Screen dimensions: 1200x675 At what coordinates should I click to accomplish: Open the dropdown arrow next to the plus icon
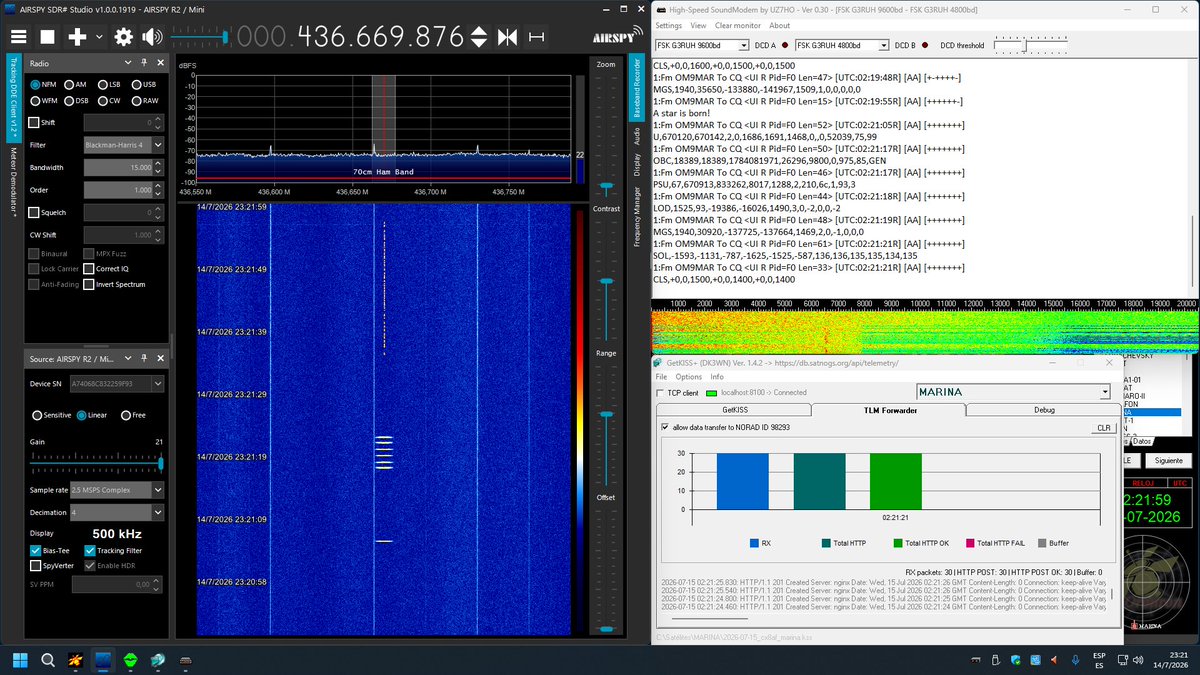point(99,37)
